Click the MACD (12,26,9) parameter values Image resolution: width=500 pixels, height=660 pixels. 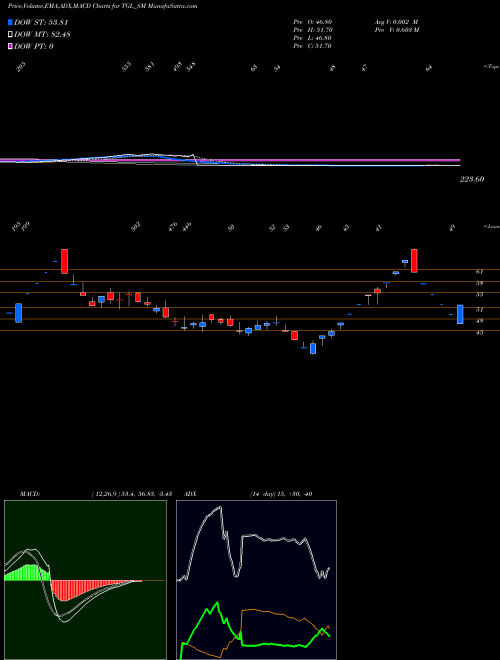[131, 494]
